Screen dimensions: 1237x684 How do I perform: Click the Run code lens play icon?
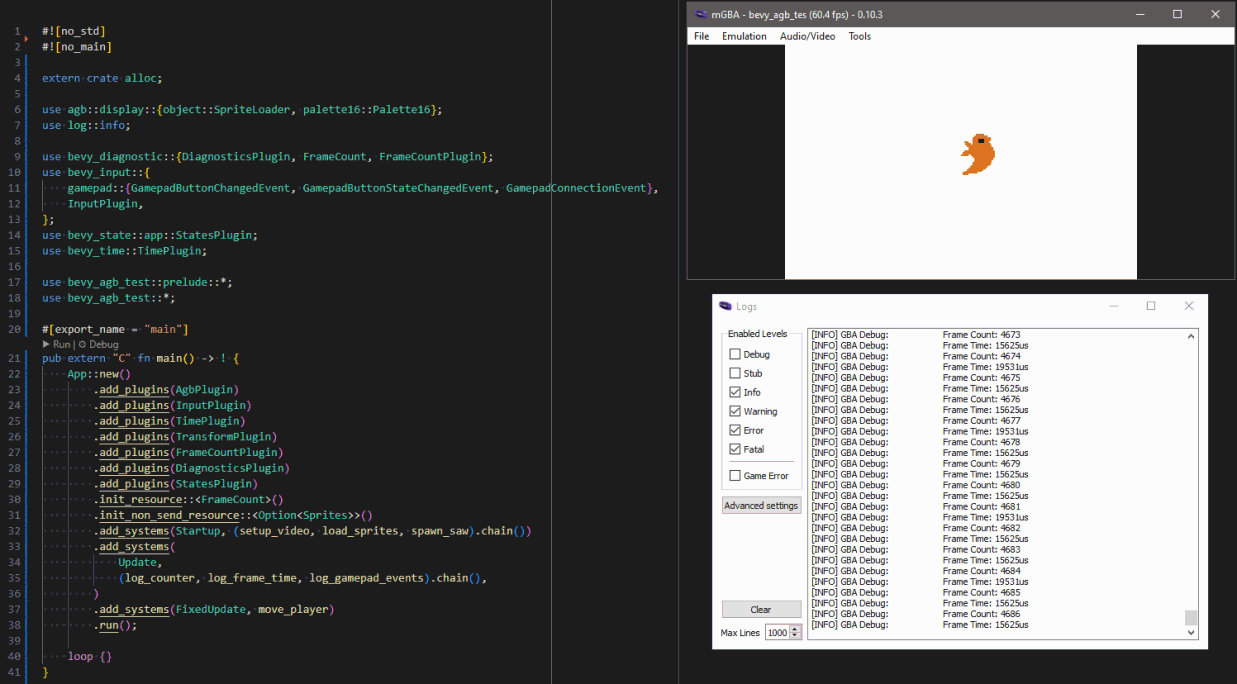[x=46, y=344]
